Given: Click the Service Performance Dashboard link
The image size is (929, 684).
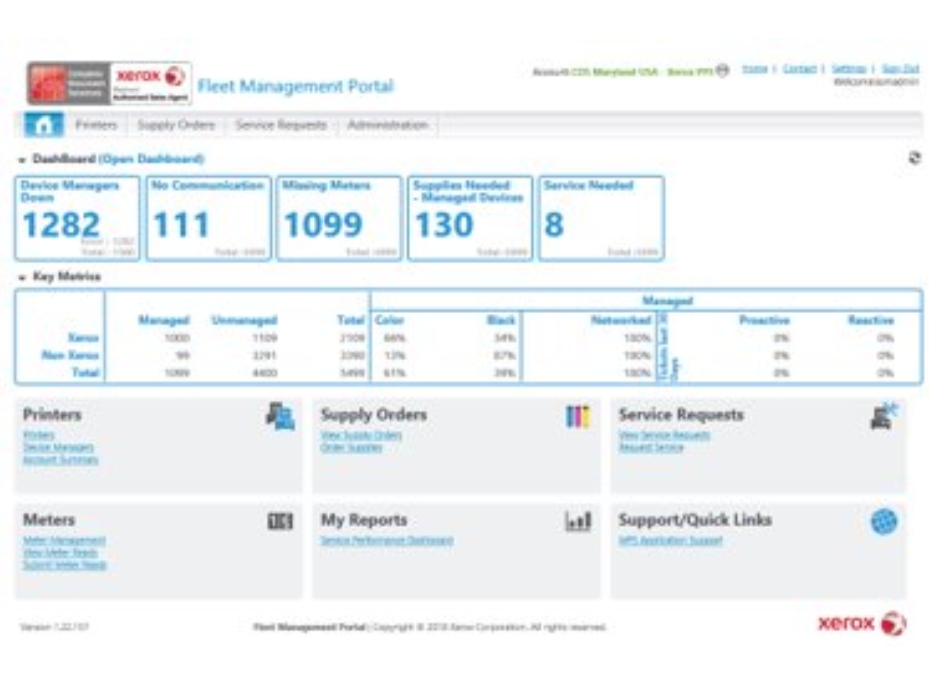Looking at the screenshot, I should (x=387, y=541).
